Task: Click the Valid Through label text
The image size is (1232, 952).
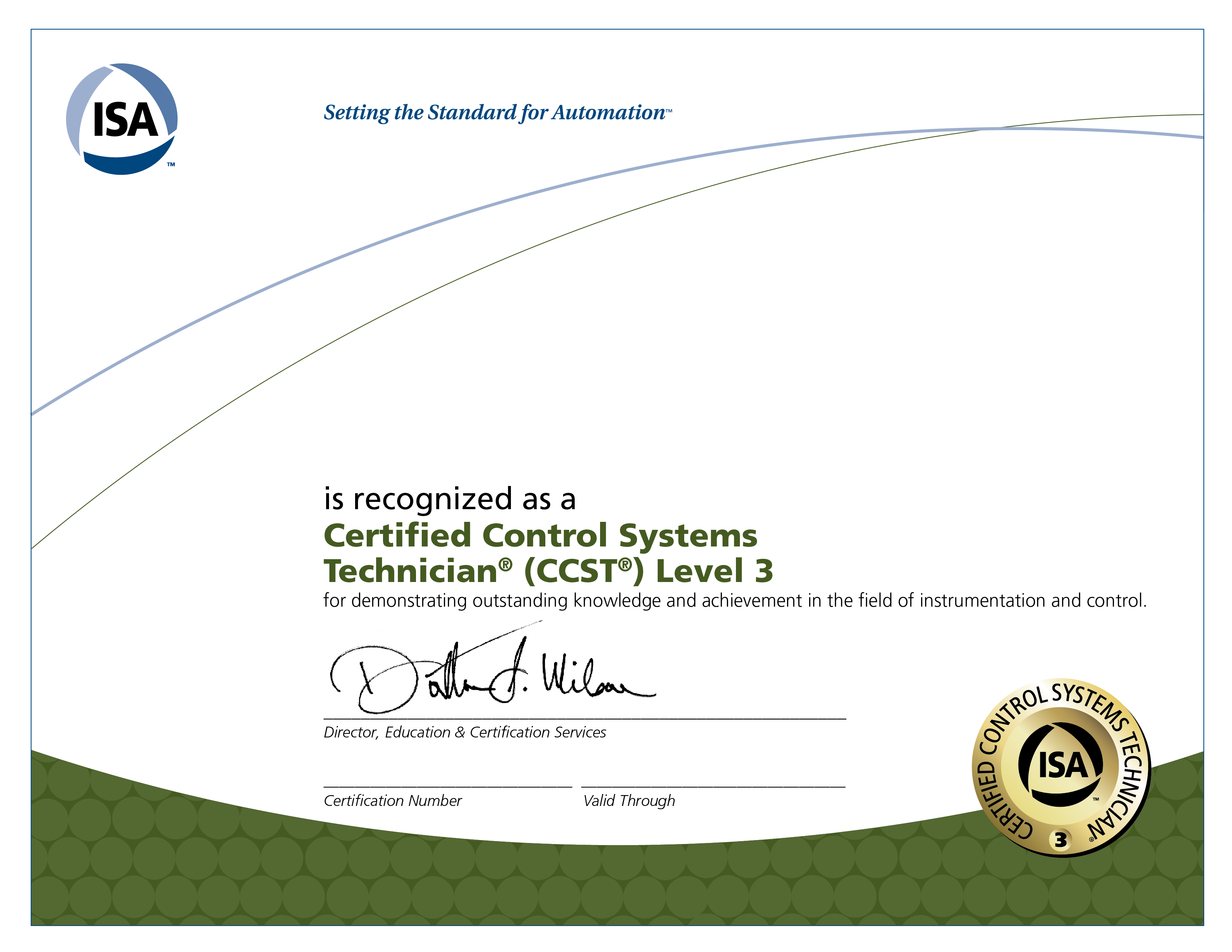Action: 629,801
